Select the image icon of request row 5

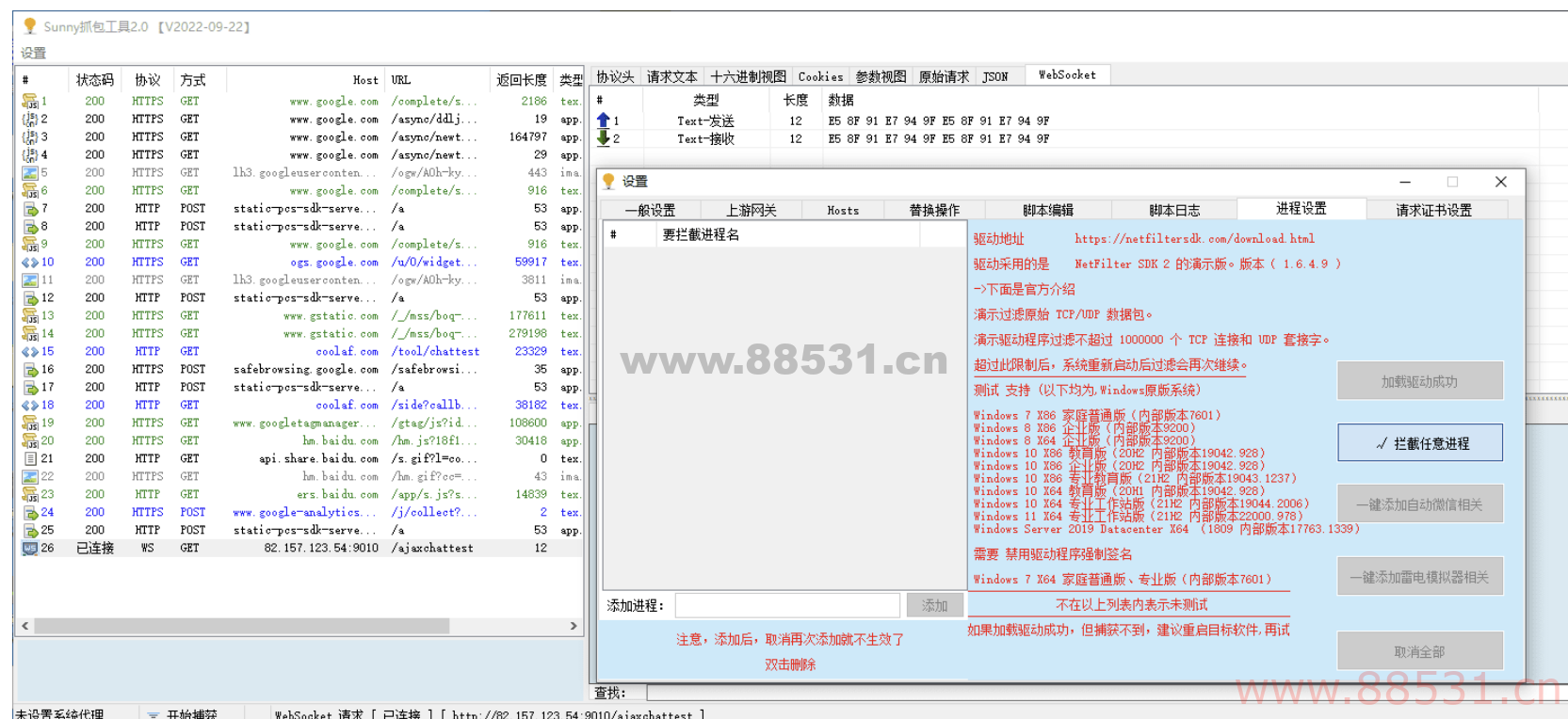pos(29,173)
